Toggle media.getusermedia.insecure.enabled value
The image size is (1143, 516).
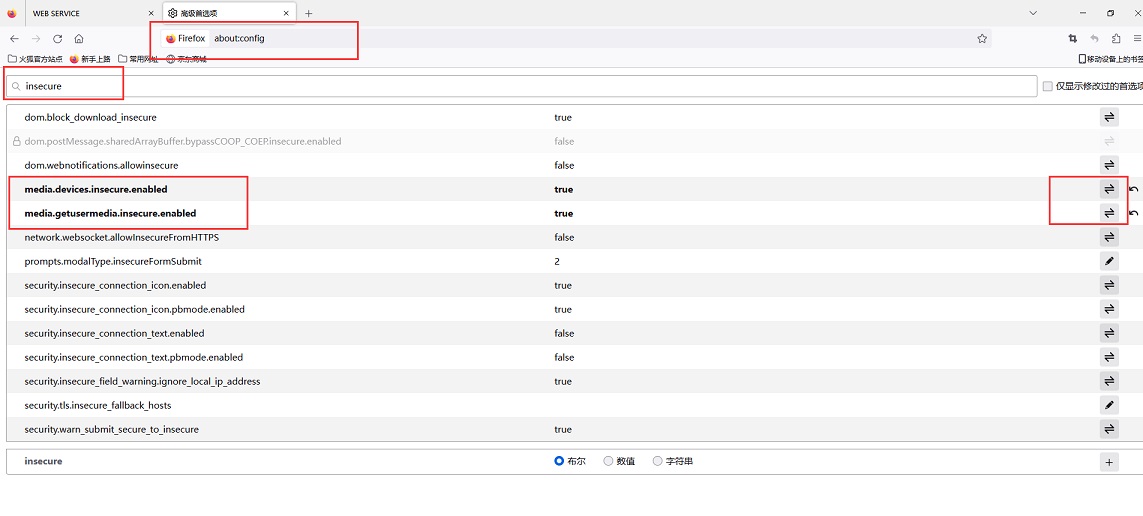[x=1109, y=214]
